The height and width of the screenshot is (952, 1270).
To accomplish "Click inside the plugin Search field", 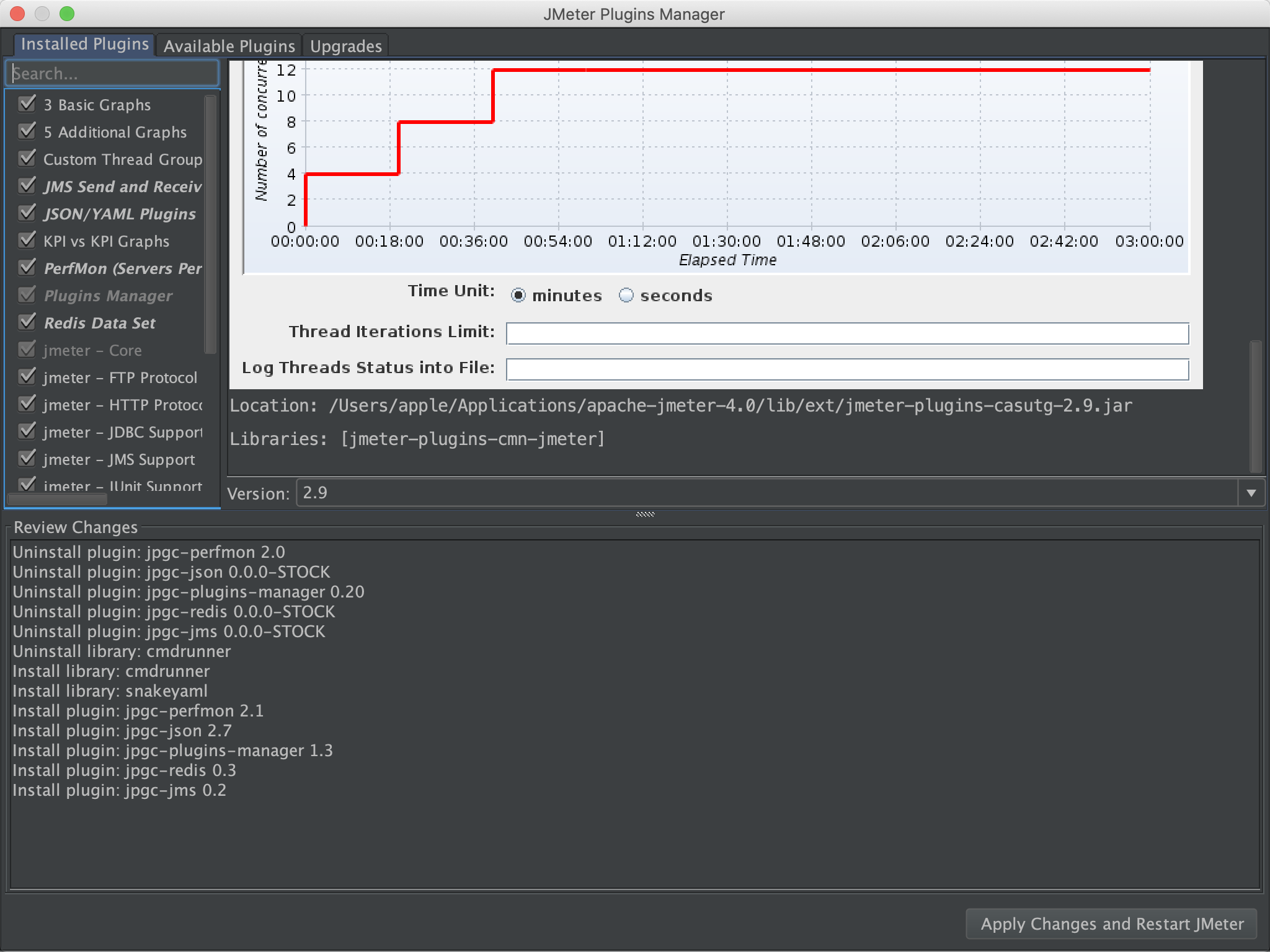I will (x=112, y=73).
